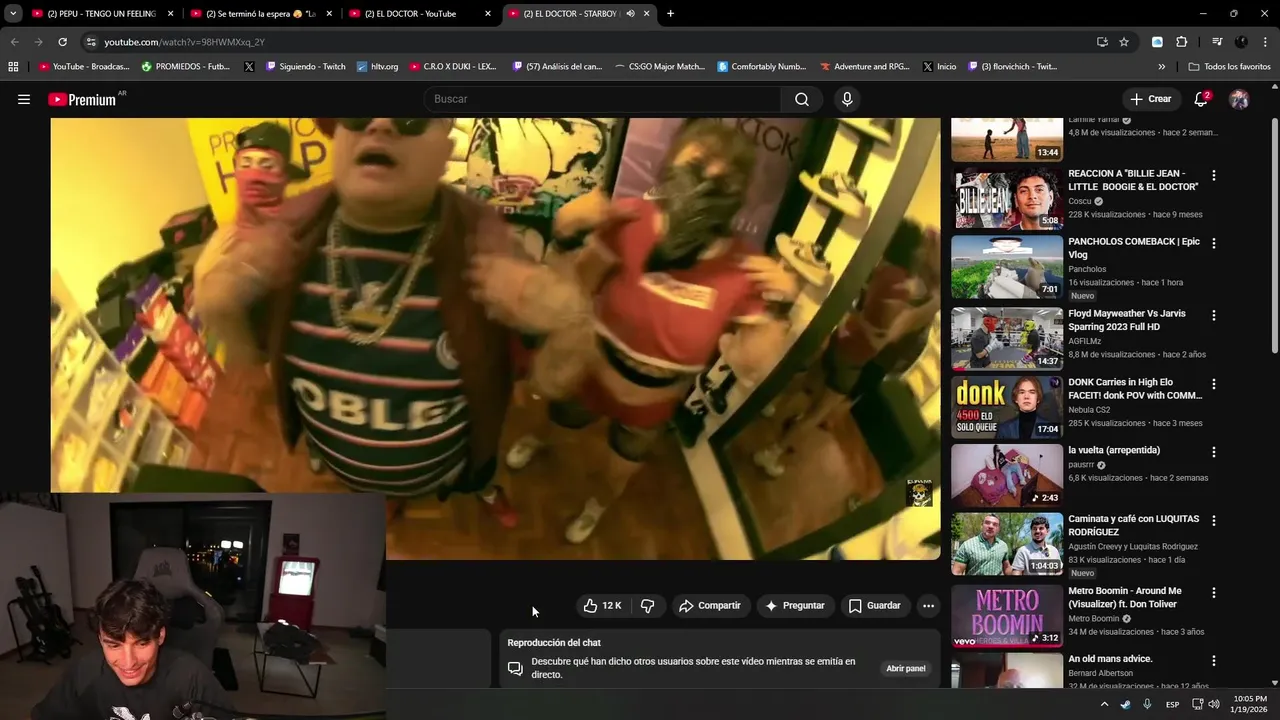Open 'Todos los favoritos' bookmarks folder

1229,67
